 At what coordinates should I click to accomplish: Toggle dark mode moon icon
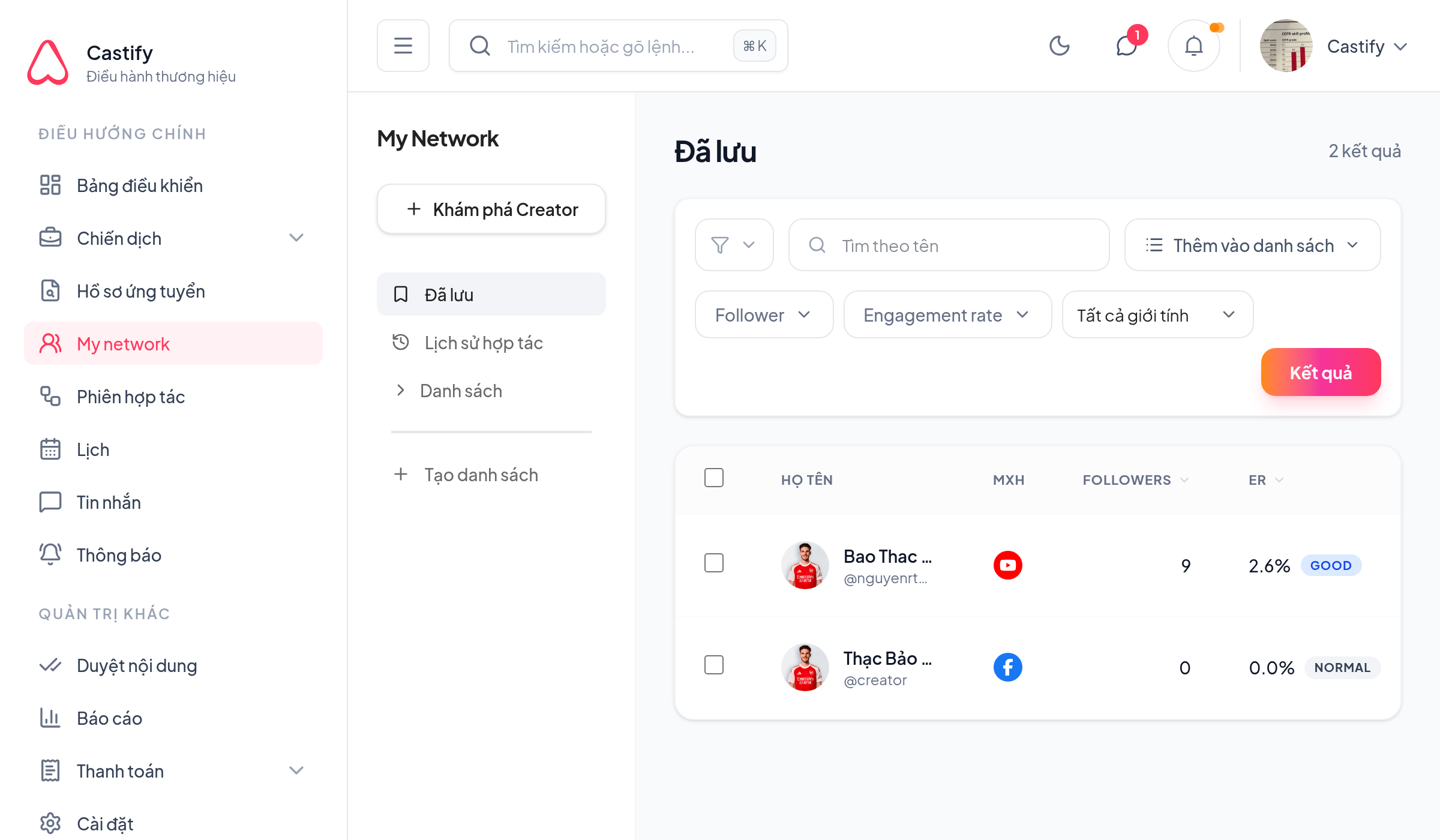pos(1059,46)
